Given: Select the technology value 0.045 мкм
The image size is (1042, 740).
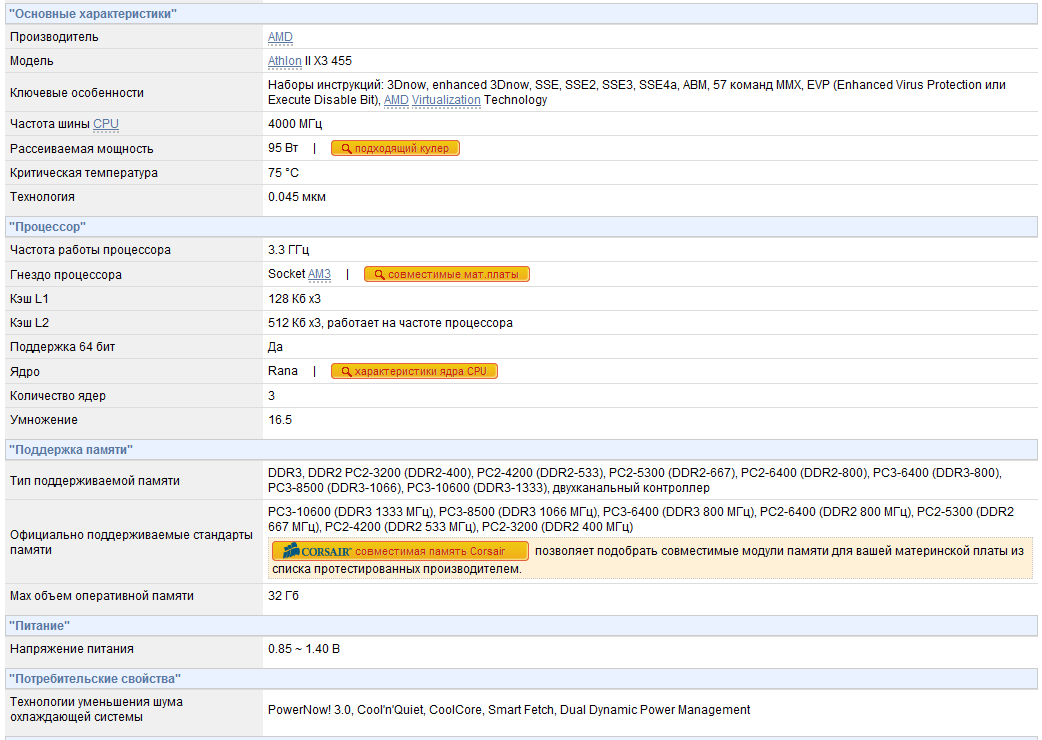Looking at the screenshot, I should [x=296, y=197].
